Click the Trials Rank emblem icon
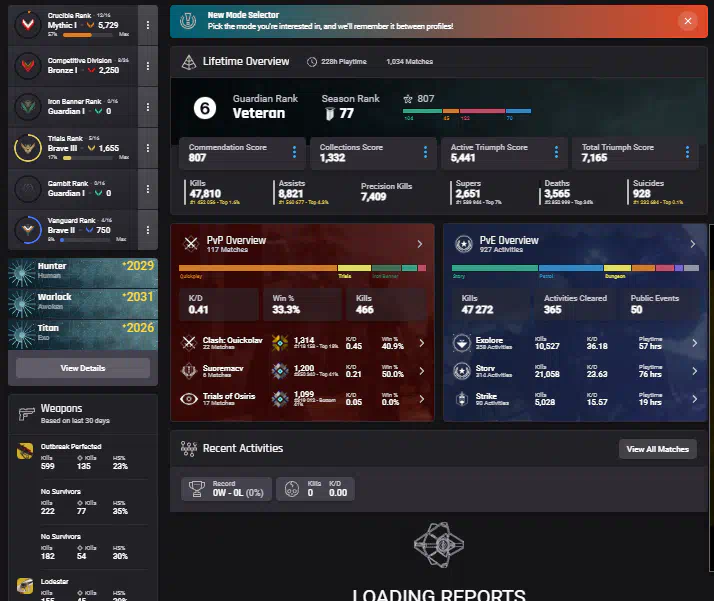 point(28,148)
